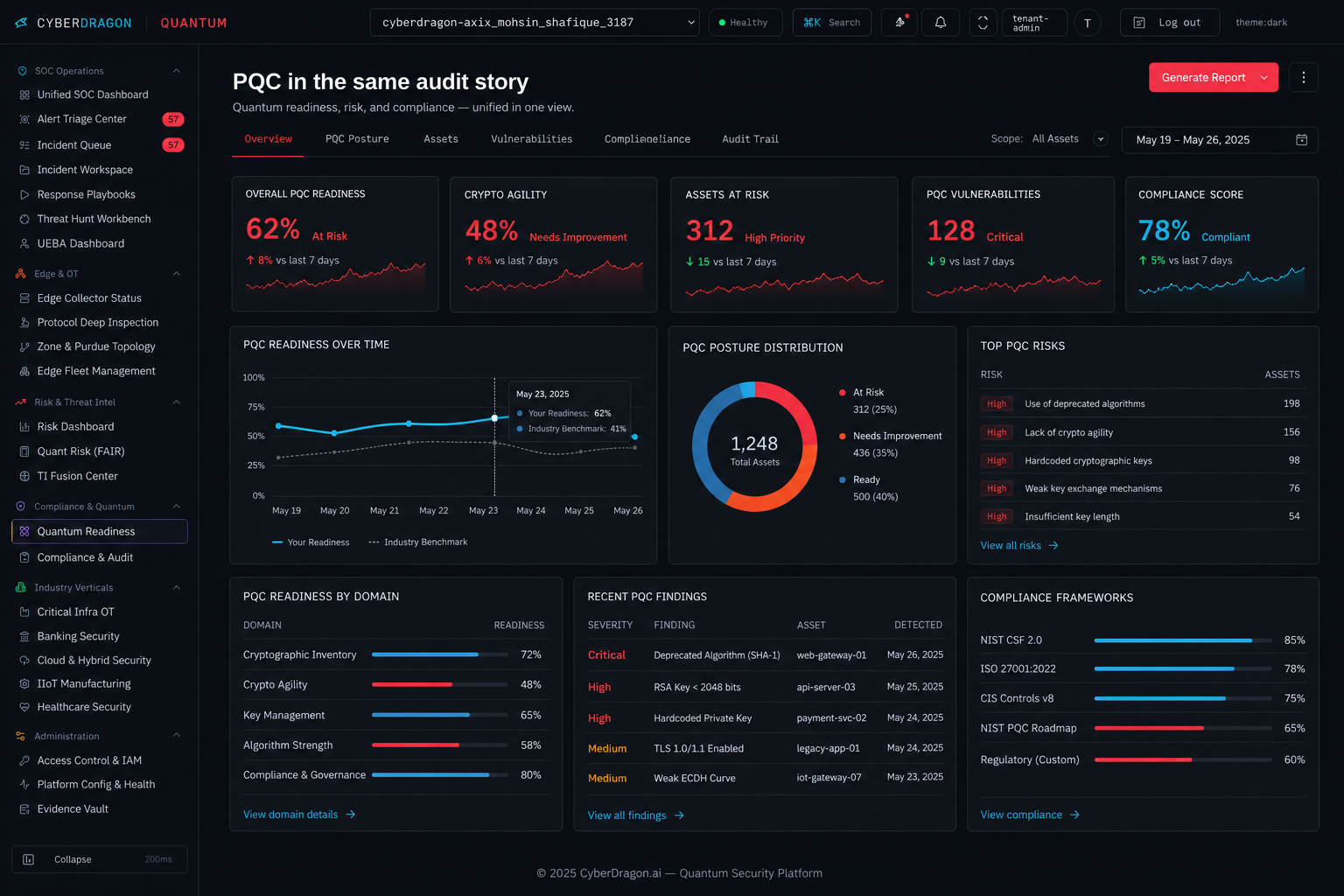Click the Zone & Purdue Topology branch icon
The width and height of the screenshot is (1344, 896).
point(24,346)
